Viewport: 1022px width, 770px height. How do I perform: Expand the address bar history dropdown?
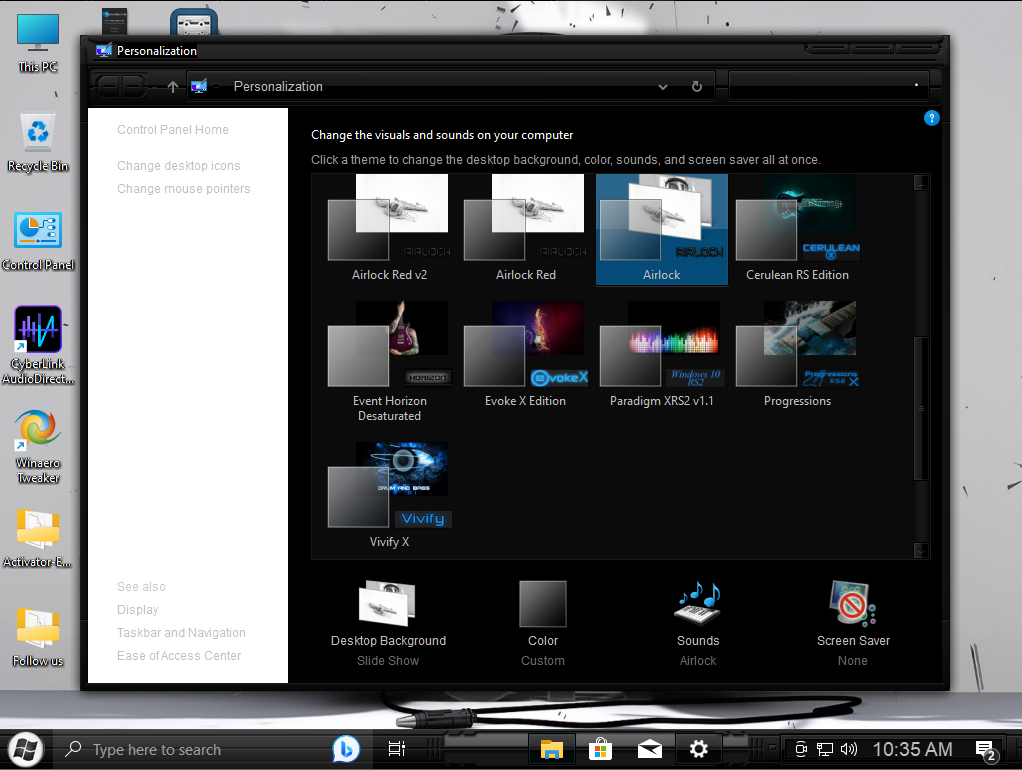pyautogui.click(x=663, y=87)
